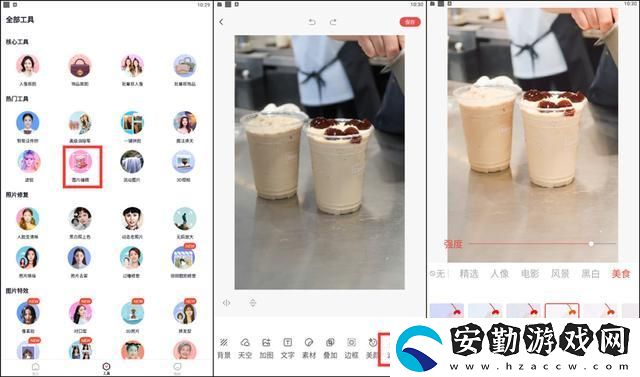This screenshot has width=640, height=377.
Task: Select the 背景 background tool
Action: pos(224,348)
